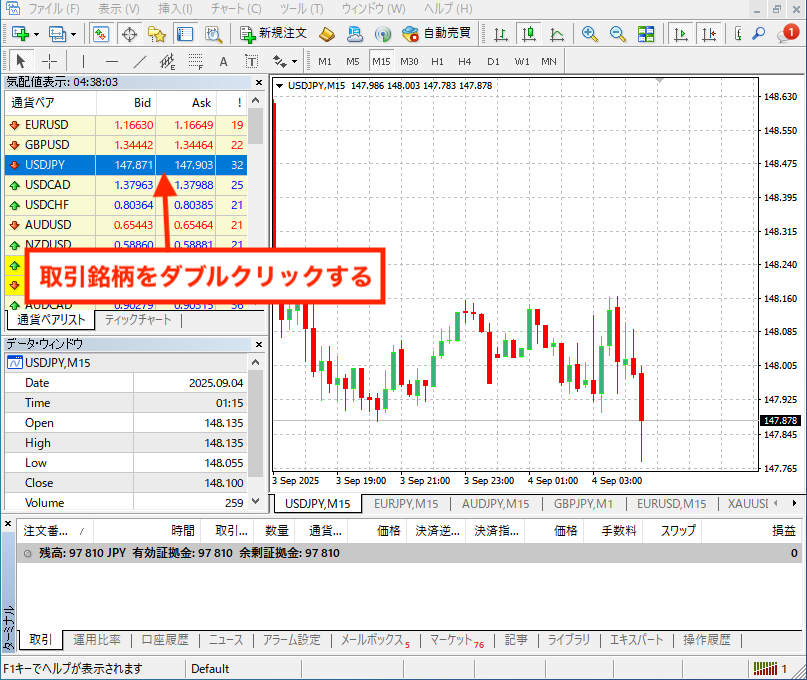The width and height of the screenshot is (807, 680).
Task: Zoom in on the chart
Action: click(590, 33)
